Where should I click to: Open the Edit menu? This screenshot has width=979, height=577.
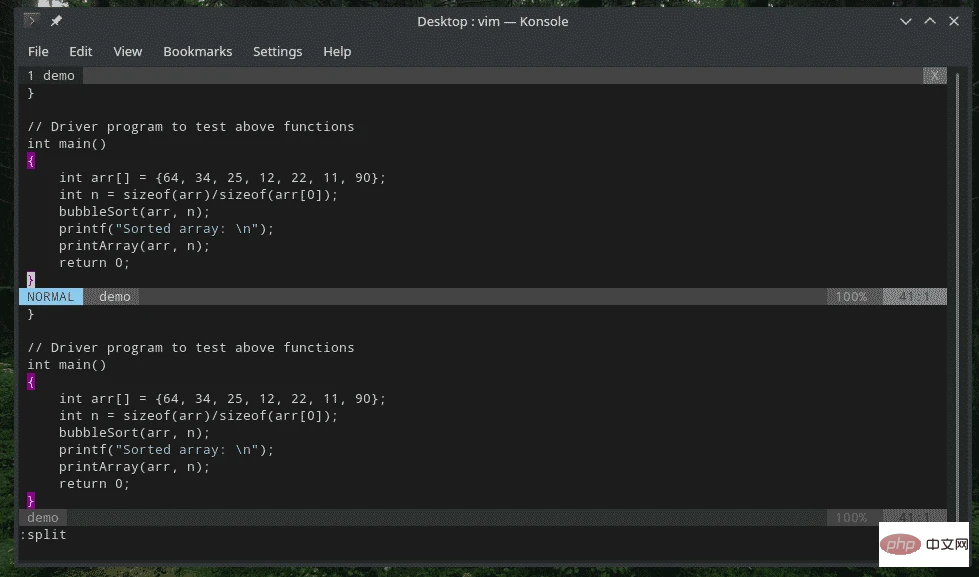pos(80,51)
